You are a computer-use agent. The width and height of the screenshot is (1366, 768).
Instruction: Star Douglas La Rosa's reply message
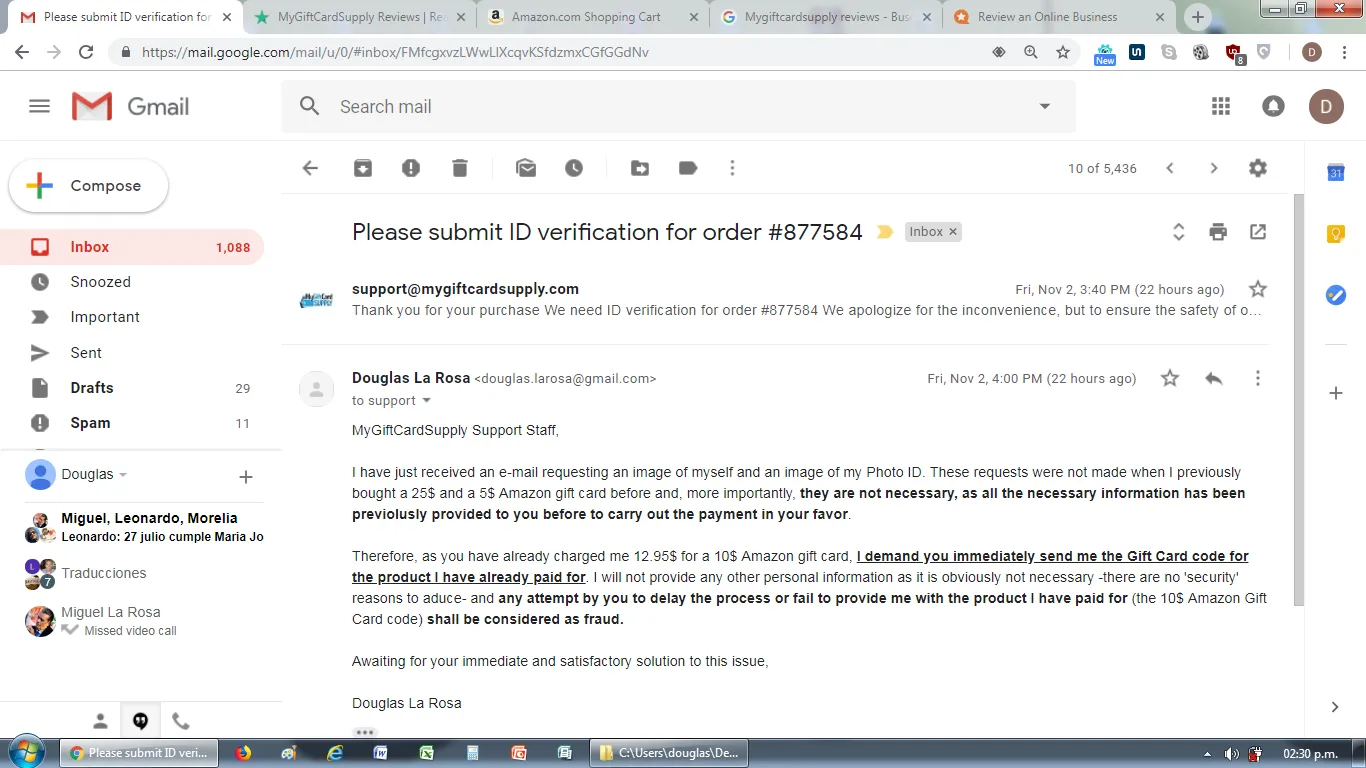point(1170,379)
